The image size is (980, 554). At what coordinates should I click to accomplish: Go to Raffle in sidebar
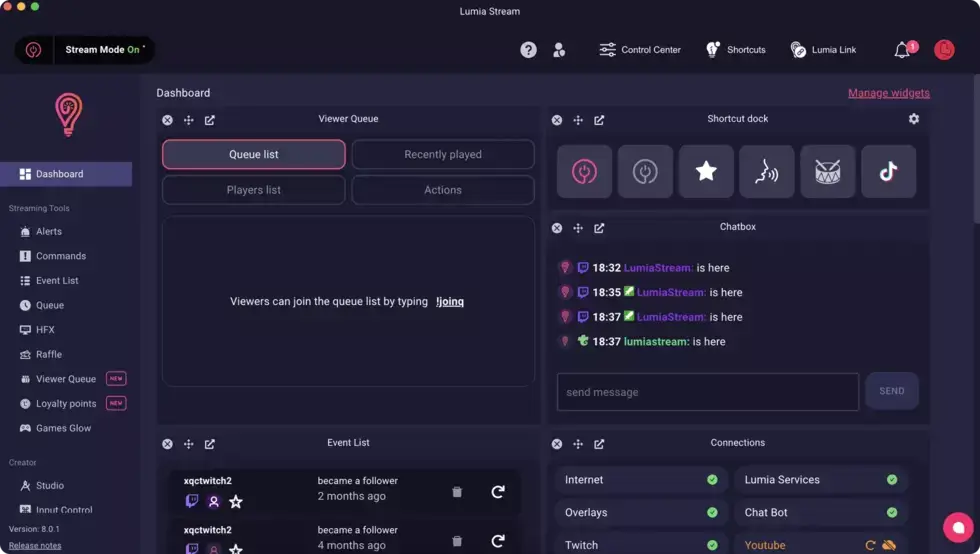click(49, 354)
